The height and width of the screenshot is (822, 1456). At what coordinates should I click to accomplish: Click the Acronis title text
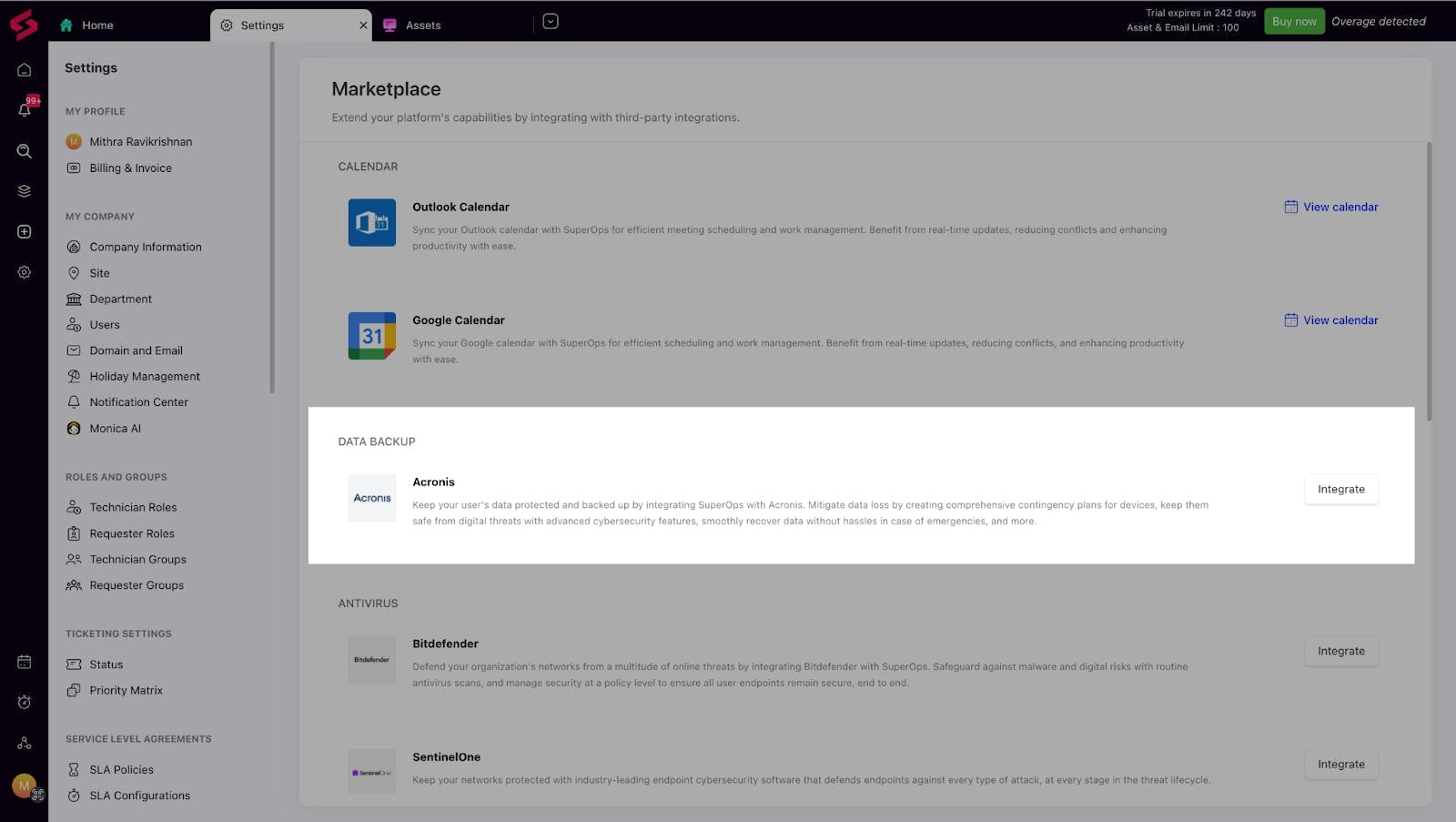[433, 482]
